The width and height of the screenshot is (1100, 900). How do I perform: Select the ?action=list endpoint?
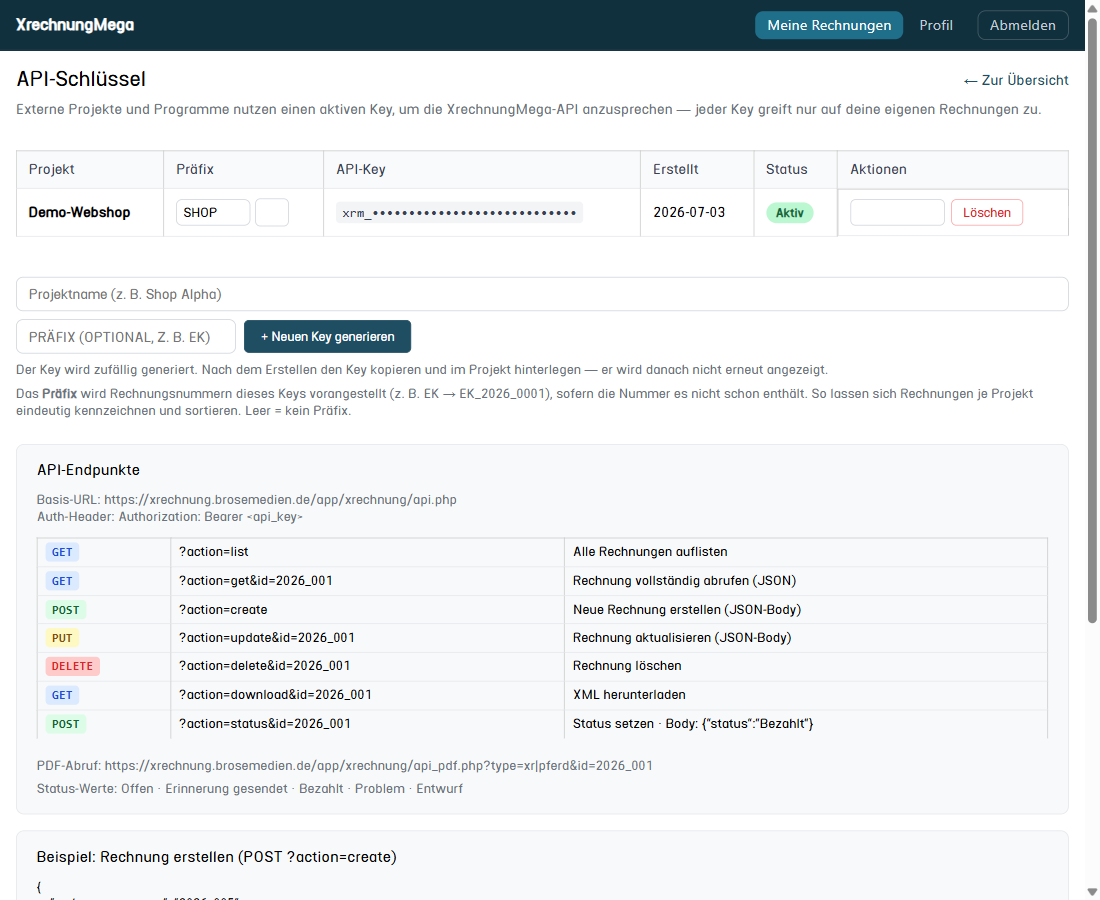click(x=213, y=552)
